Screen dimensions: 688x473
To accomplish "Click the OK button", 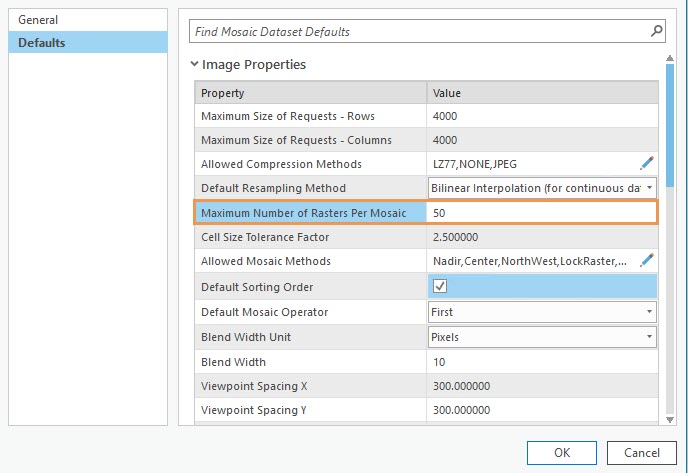I will pos(561,452).
